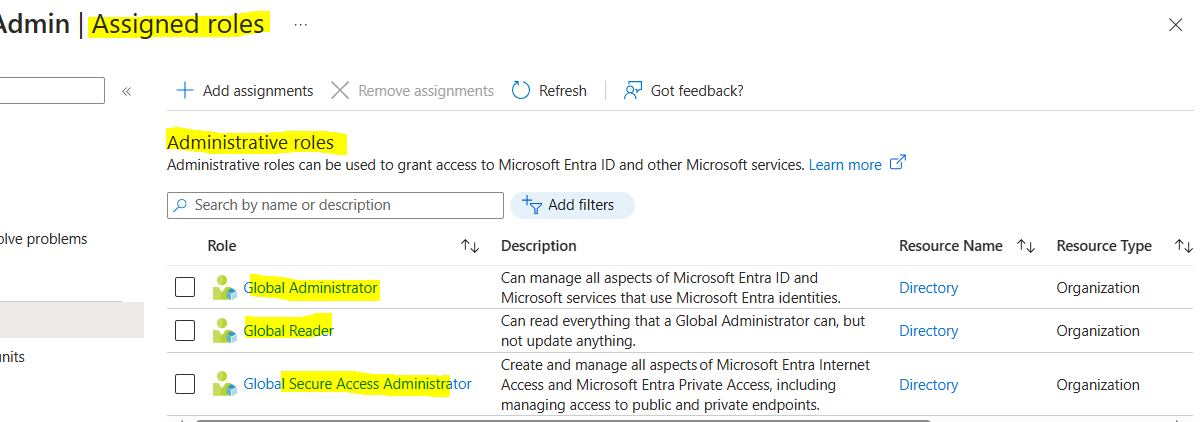This screenshot has width=1202, height=422.
Task: Open the Learn more link
Action: [x=845, y=164]
